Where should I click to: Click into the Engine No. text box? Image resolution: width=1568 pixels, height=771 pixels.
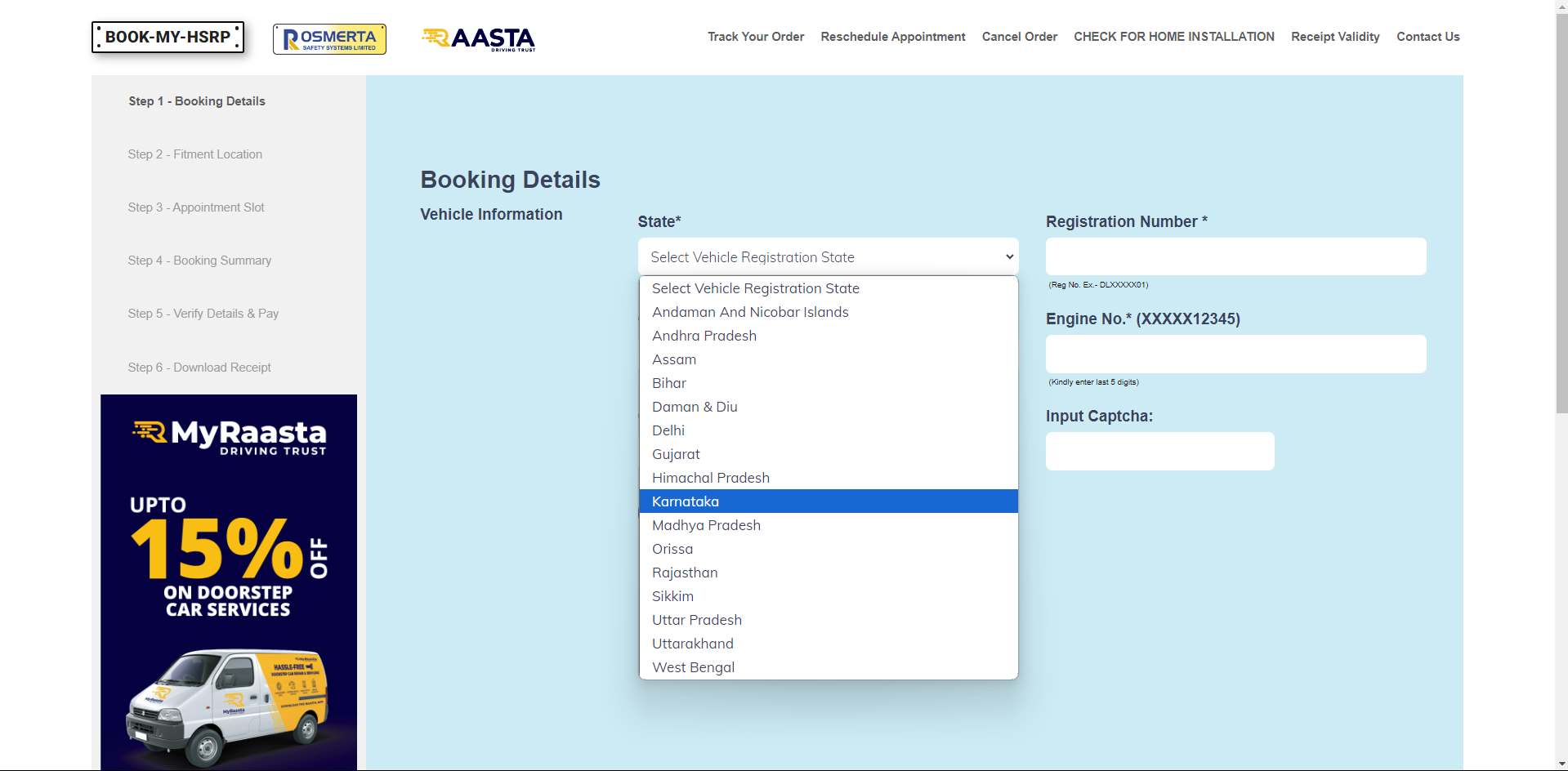click(x=1235, y=354)
